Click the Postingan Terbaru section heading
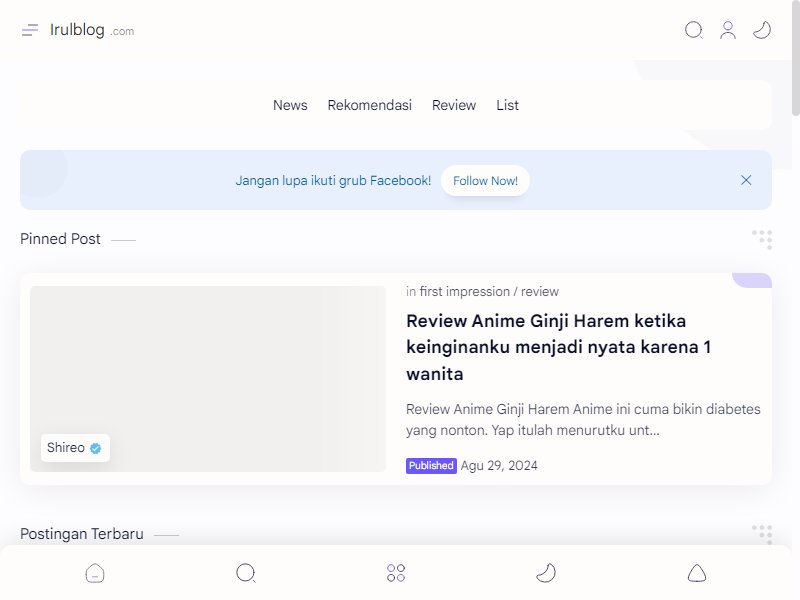The height and width of the screenshot is (600, 800). pos(82,534)
